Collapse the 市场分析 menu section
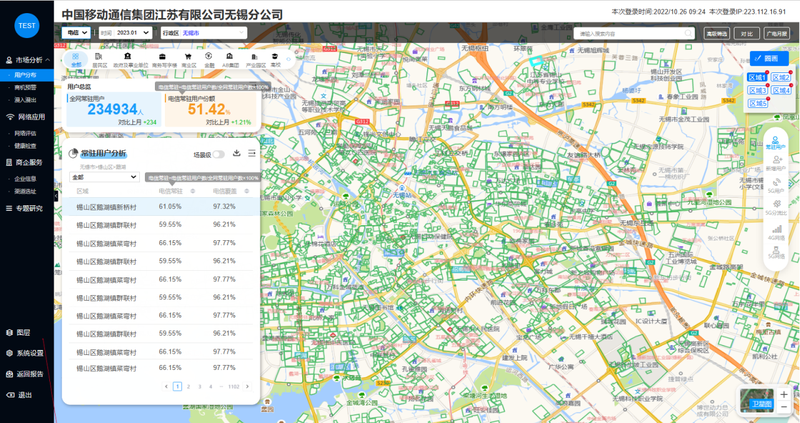The image size is (800, 423). point(47,60)
